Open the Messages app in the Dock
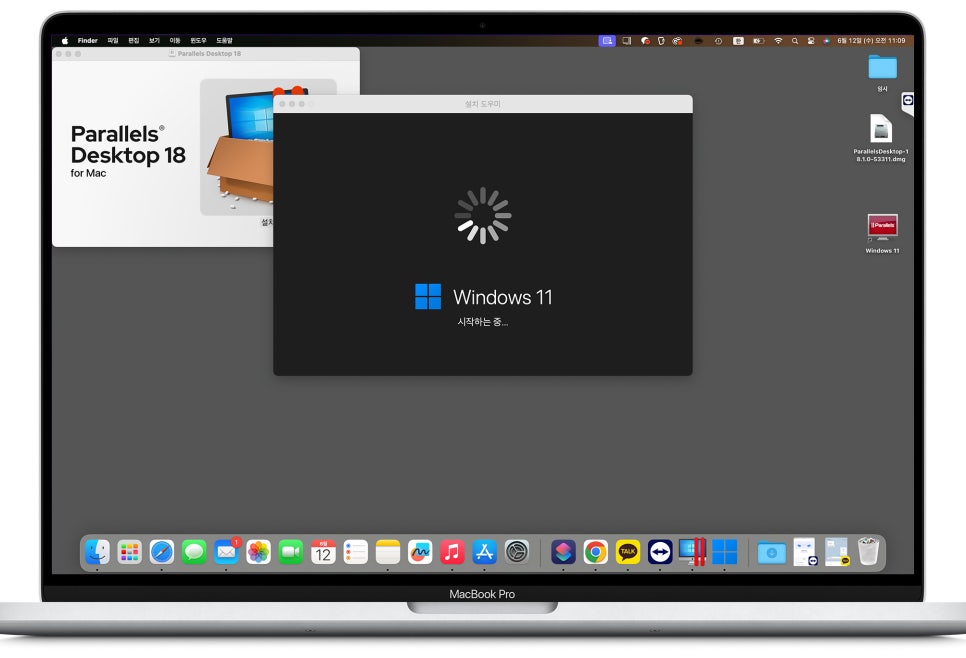966x658 pixels. coord(194,552)
